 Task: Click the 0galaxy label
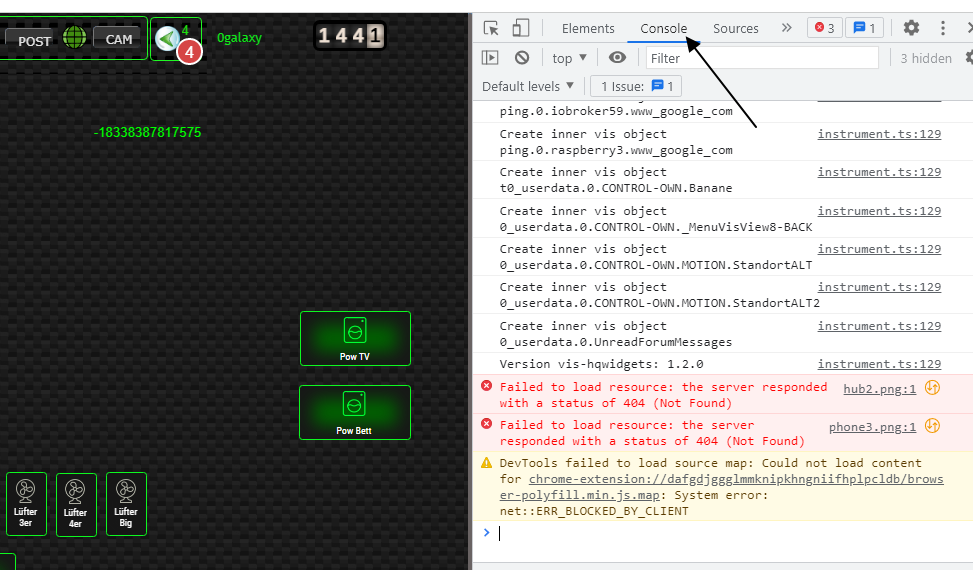click(239, 37)
